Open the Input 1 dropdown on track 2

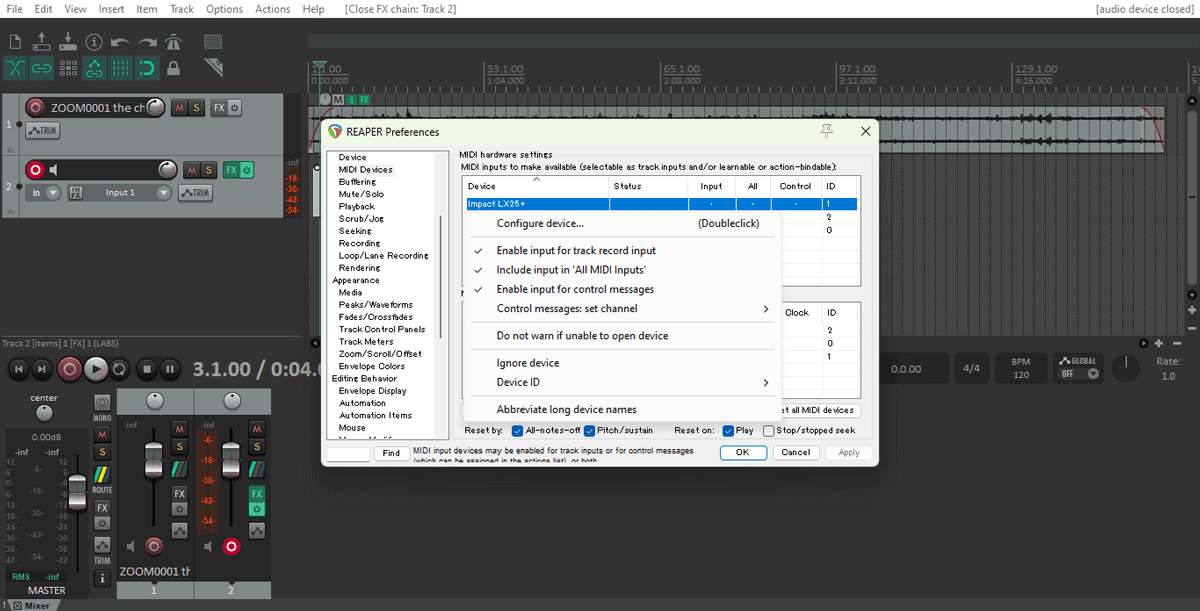point(163,192)
